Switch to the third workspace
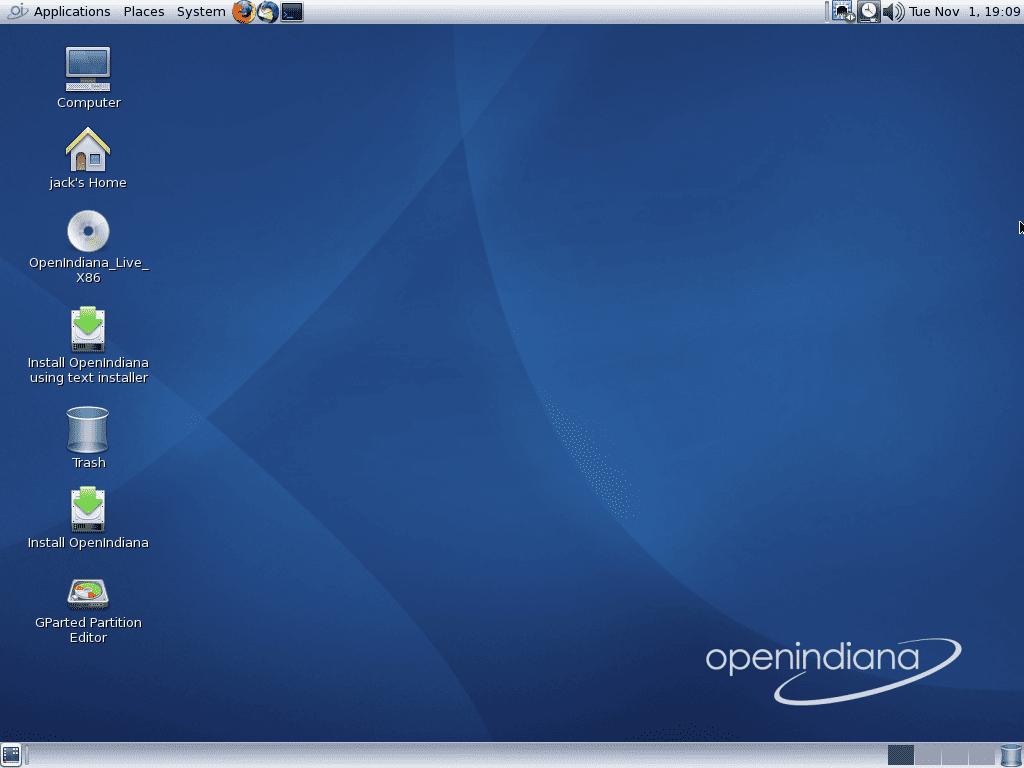The image size is (1024, 768). pyautogui.click(x=954, y=756)
